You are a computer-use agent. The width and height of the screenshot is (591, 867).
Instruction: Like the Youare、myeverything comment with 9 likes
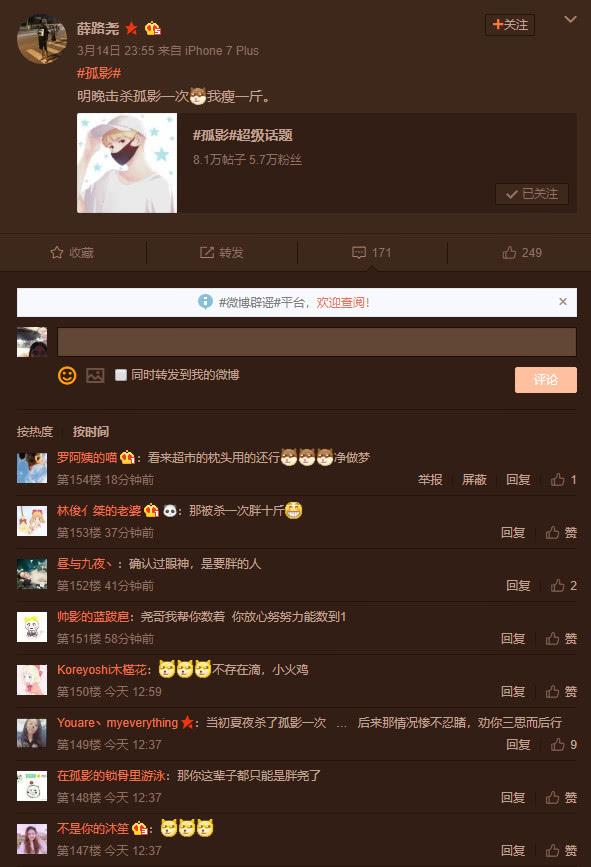click(557, 745)
